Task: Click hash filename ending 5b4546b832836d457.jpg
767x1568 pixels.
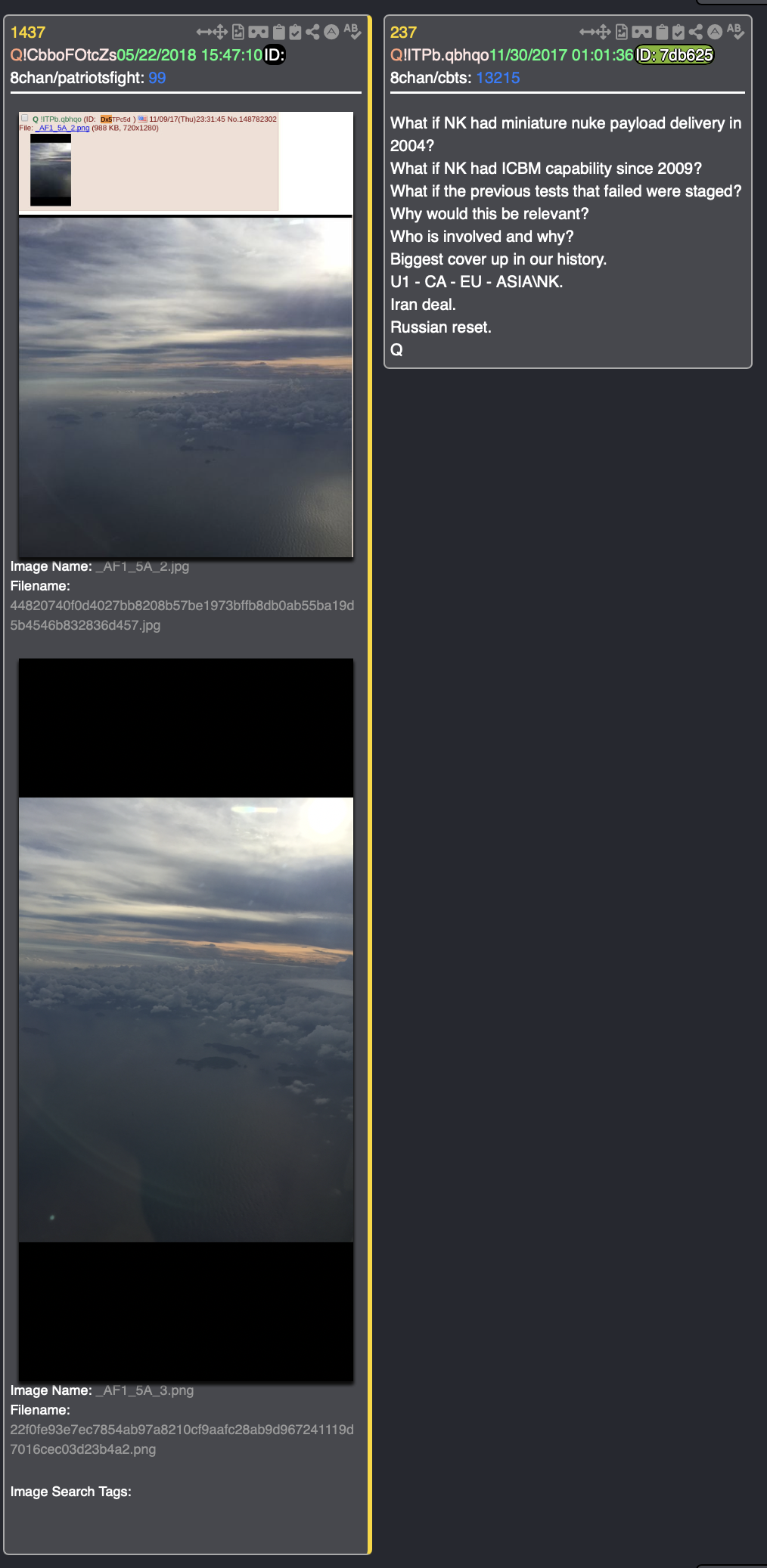Action: [182, 615]
